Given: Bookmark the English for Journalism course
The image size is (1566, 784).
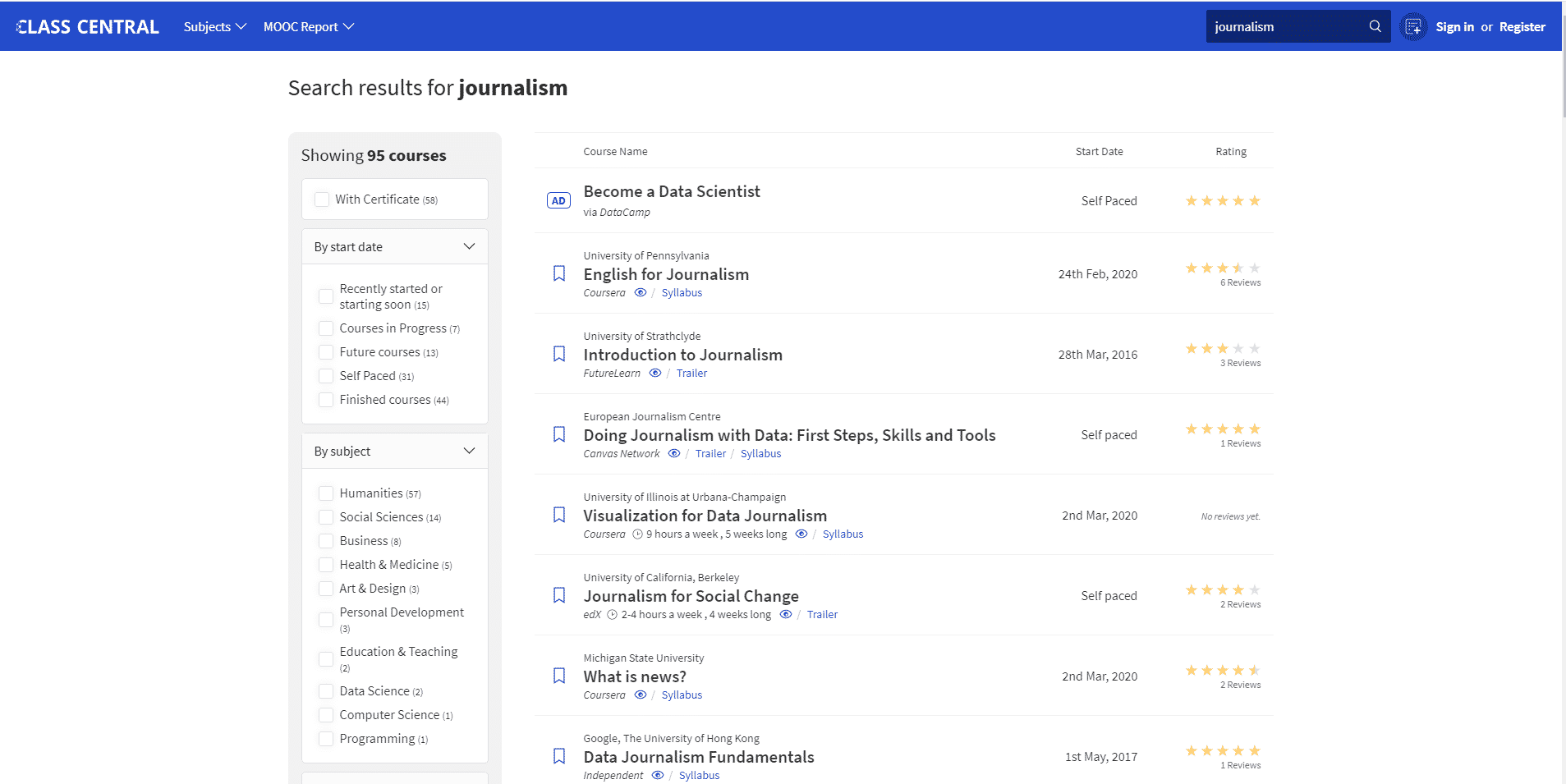Looking at the screenshot, I should click(x=559, y=273).
